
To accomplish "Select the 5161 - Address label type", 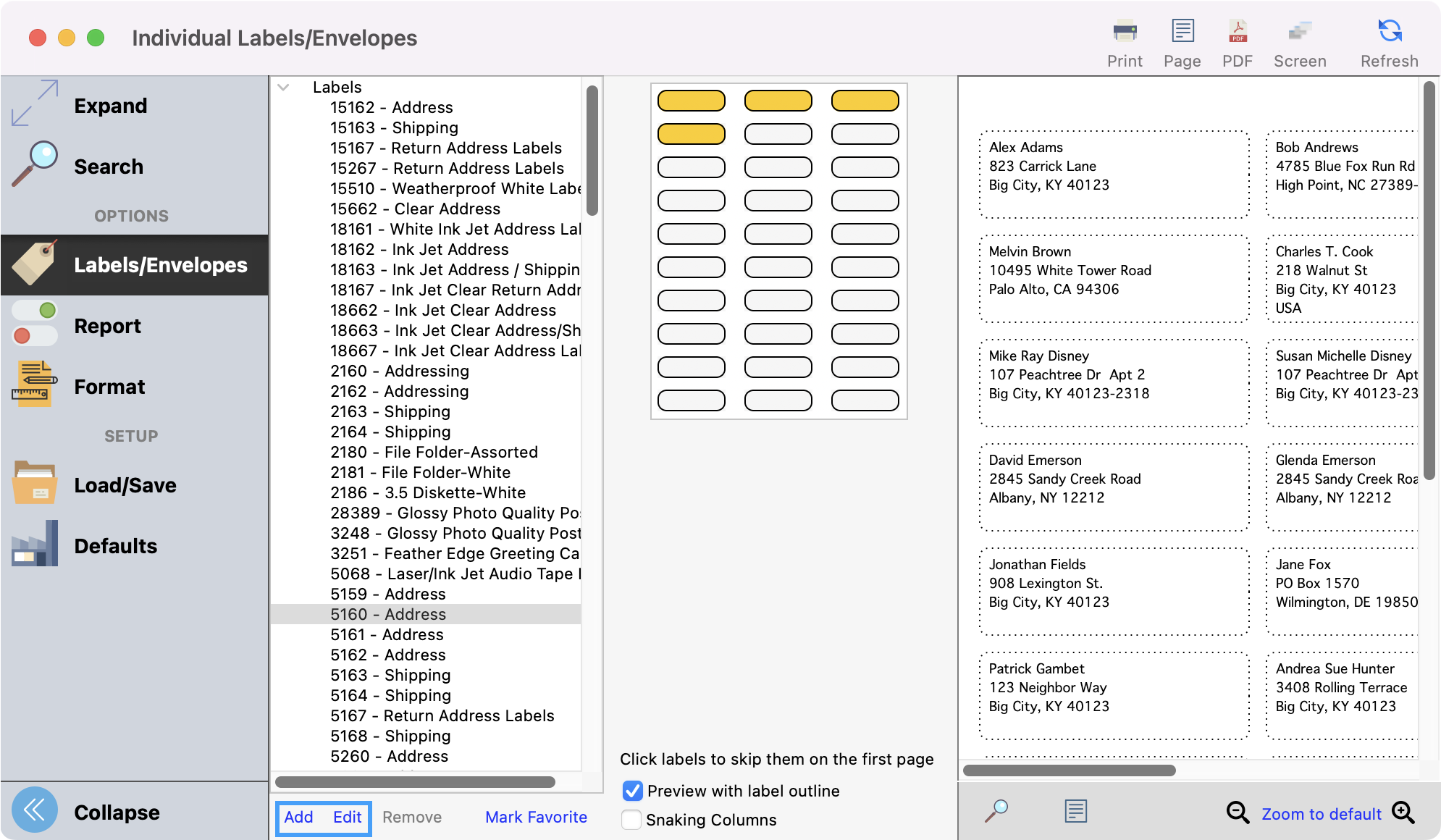I will (x=387, y=634).
